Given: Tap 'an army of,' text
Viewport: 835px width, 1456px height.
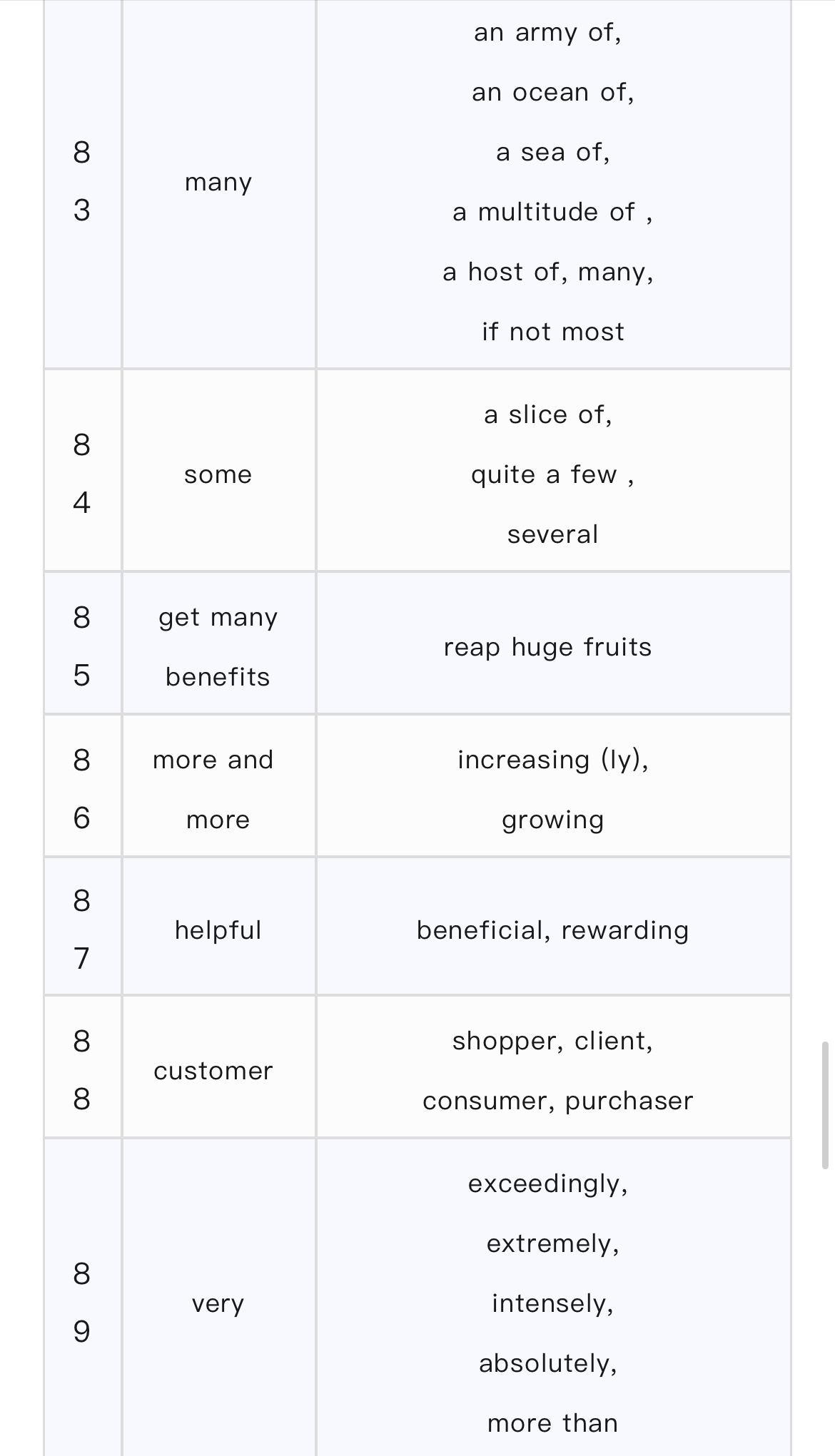Looking at the screenshot, I should [x=548, y=33].
